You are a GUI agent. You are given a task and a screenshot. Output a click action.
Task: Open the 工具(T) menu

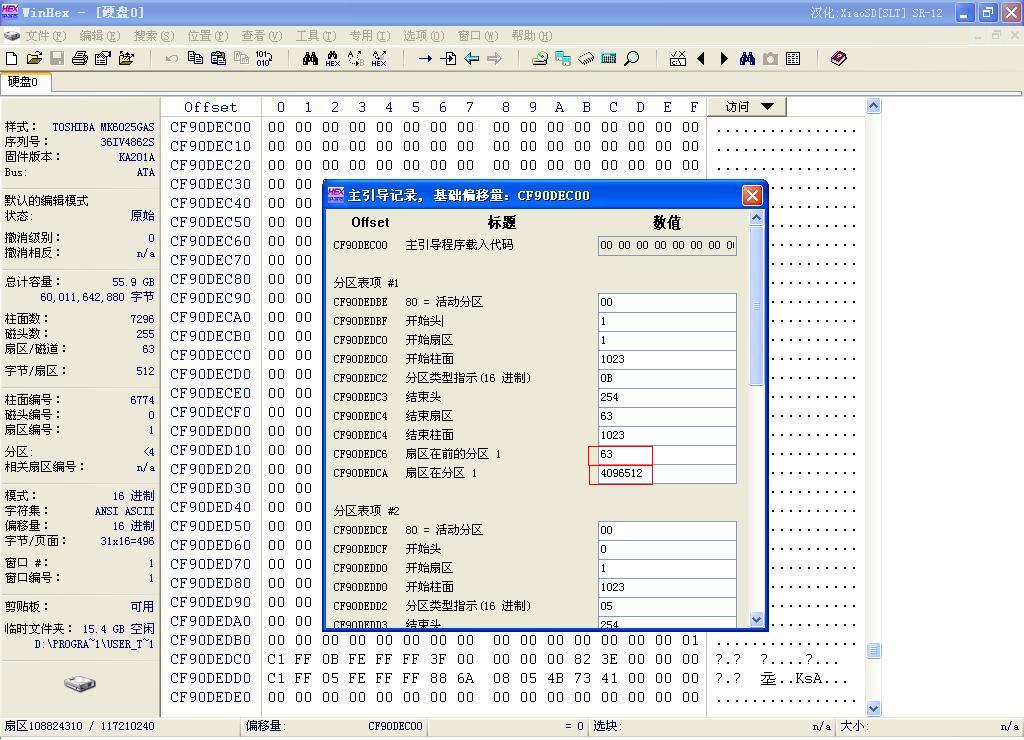pyautogui.click(x=316, y=36)
